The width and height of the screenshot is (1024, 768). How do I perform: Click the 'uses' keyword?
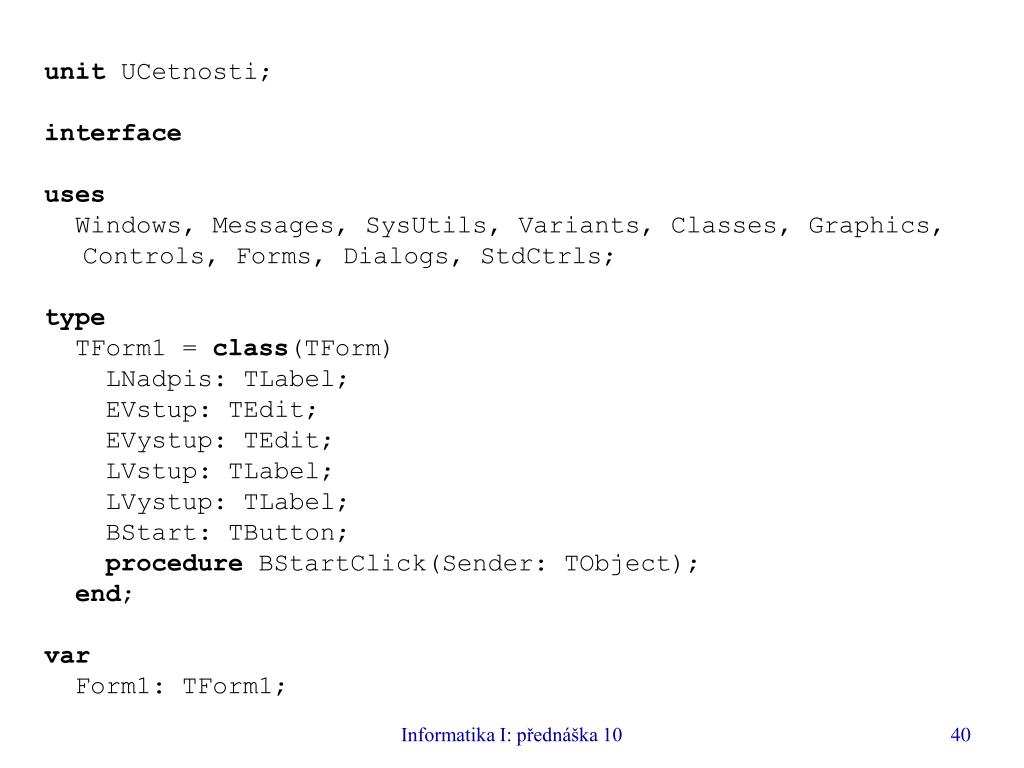74,195
